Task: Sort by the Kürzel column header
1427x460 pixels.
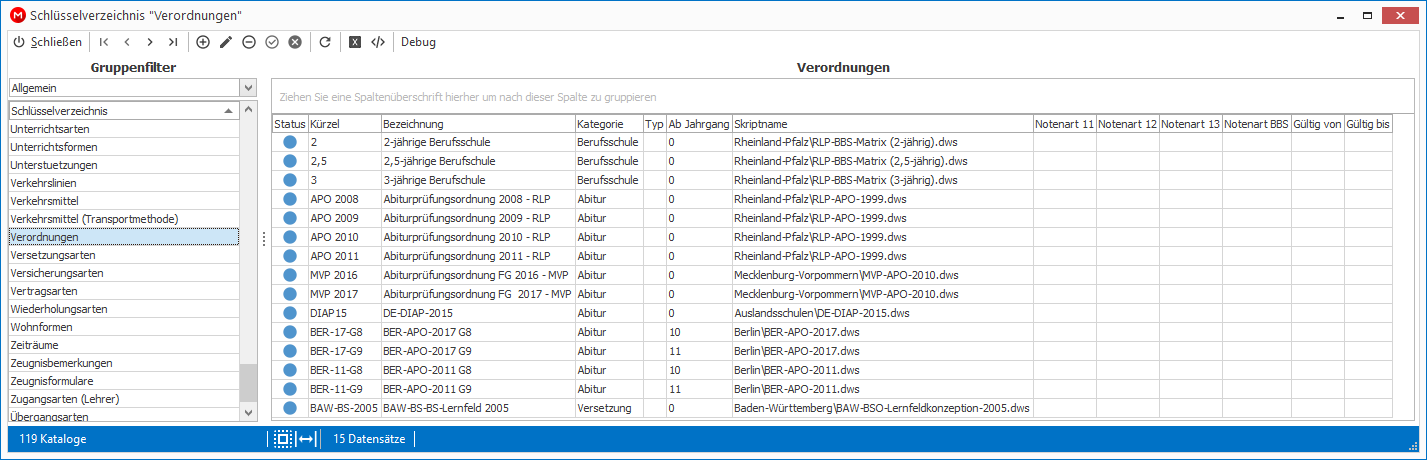Action: tap(343, 124)
